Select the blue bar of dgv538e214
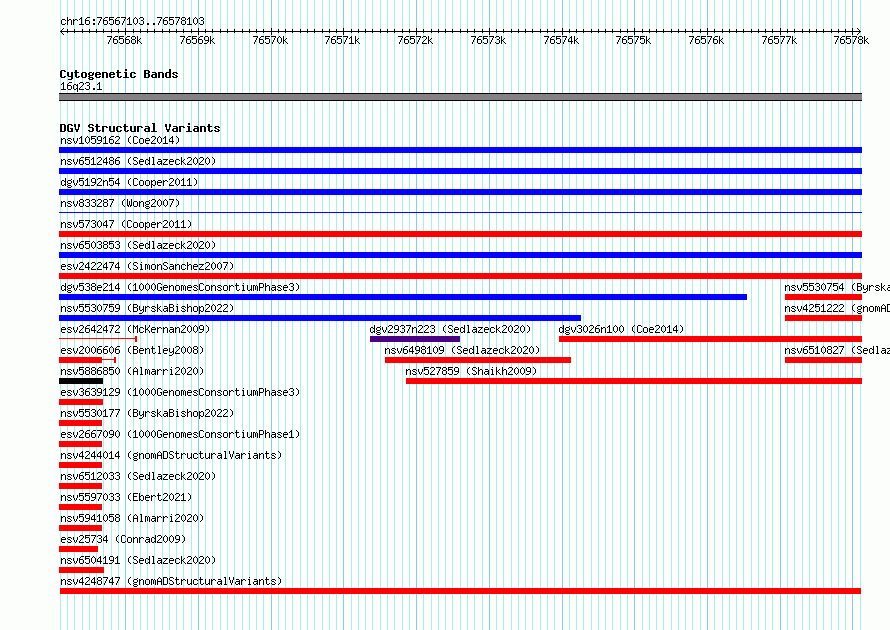 click(x=403, y=297)
